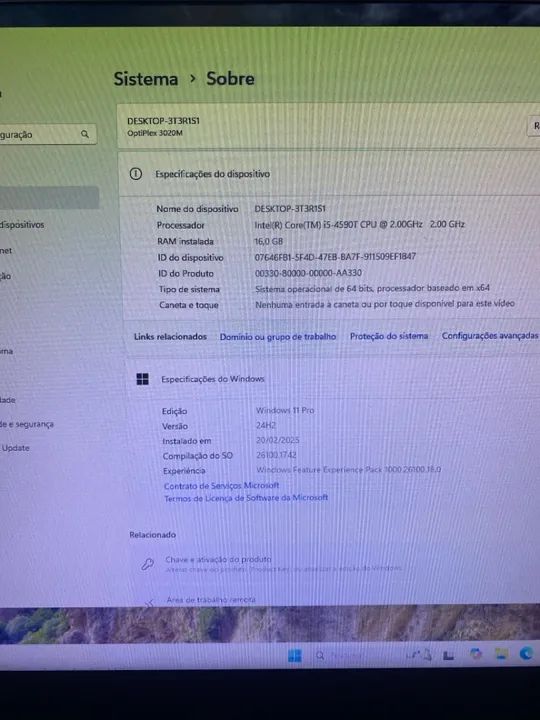
Task: Click the Windows logo beside Especificações do Windows
Action: tap(142, 379)
